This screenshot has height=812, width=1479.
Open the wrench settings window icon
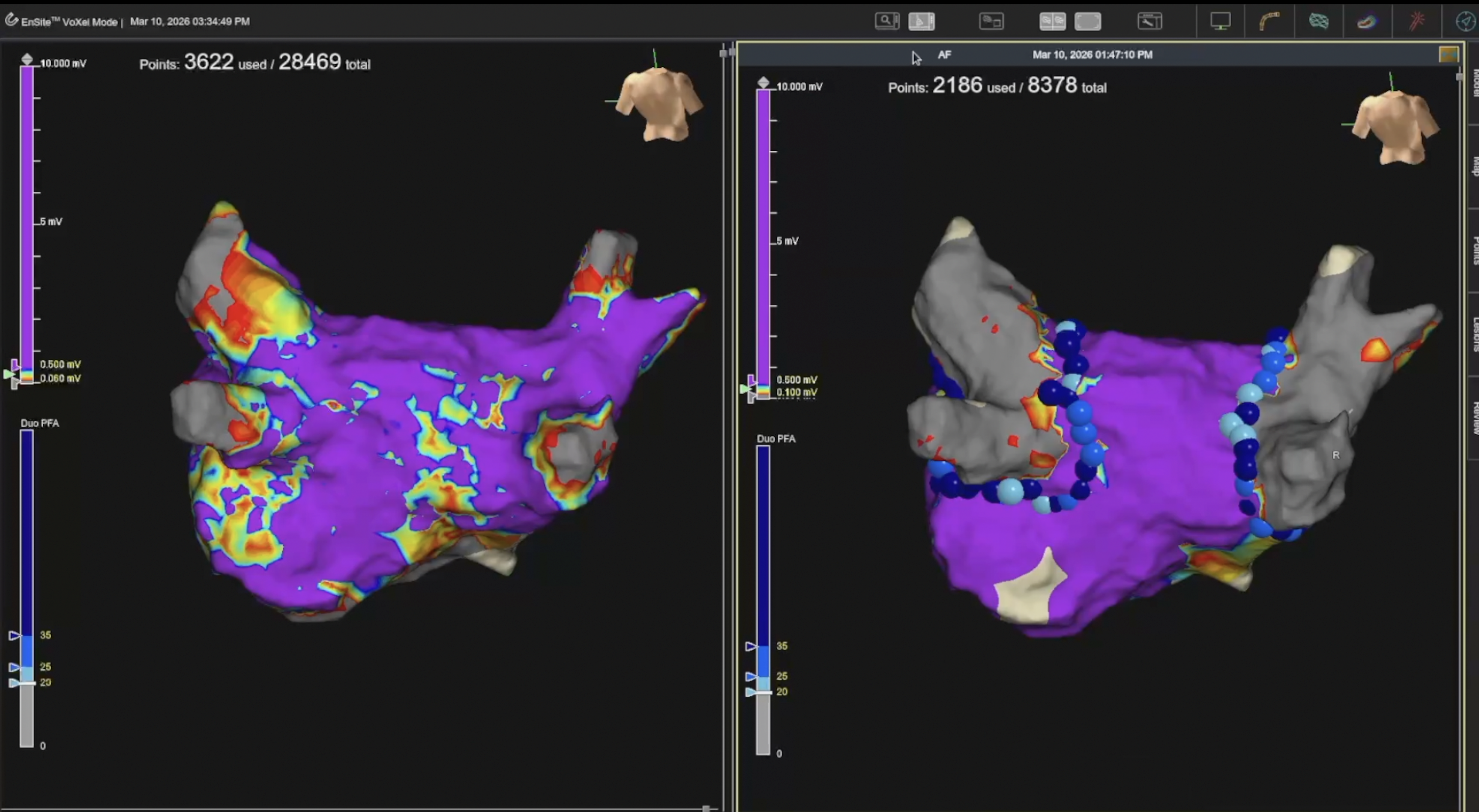click(1150, 21)
